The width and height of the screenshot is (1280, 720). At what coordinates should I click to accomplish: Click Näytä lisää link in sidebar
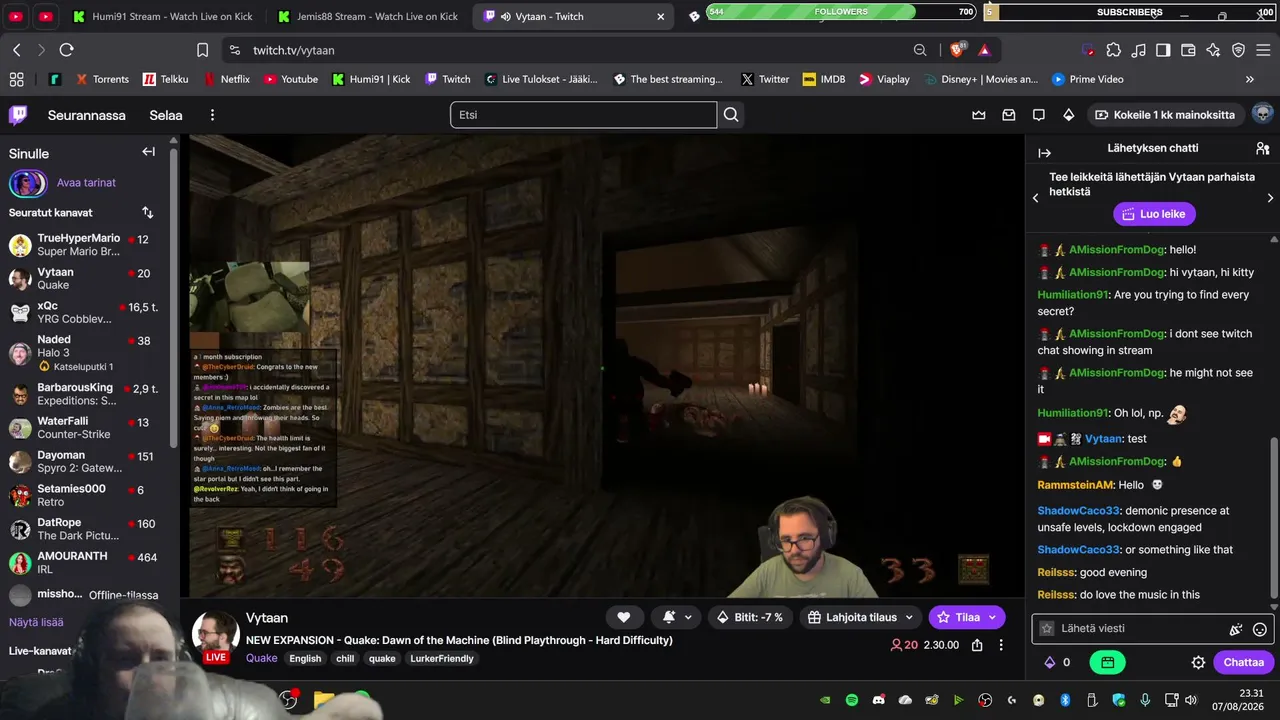tap(36, 622)
